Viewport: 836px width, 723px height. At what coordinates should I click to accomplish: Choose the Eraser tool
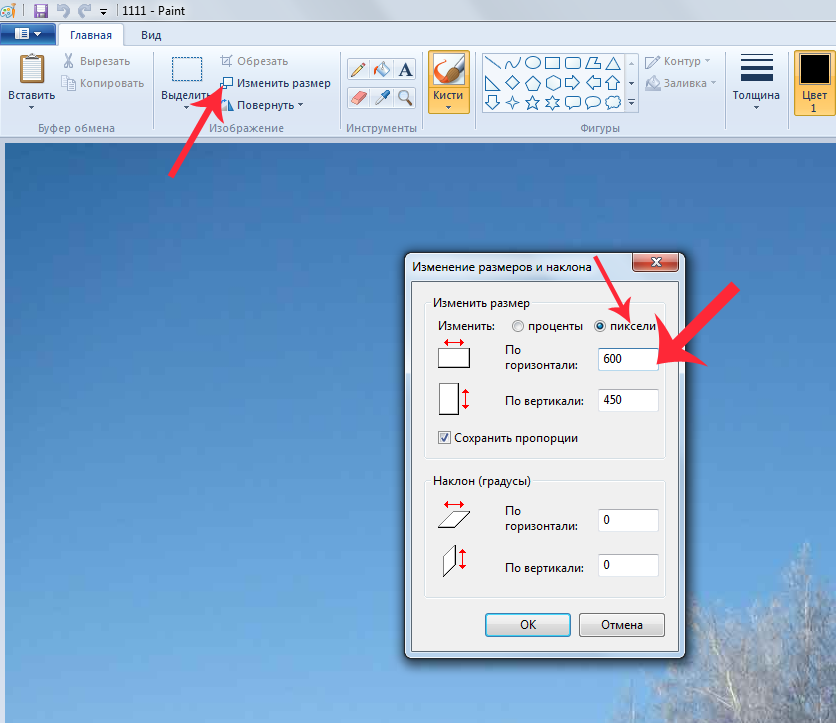coord(357,97)
